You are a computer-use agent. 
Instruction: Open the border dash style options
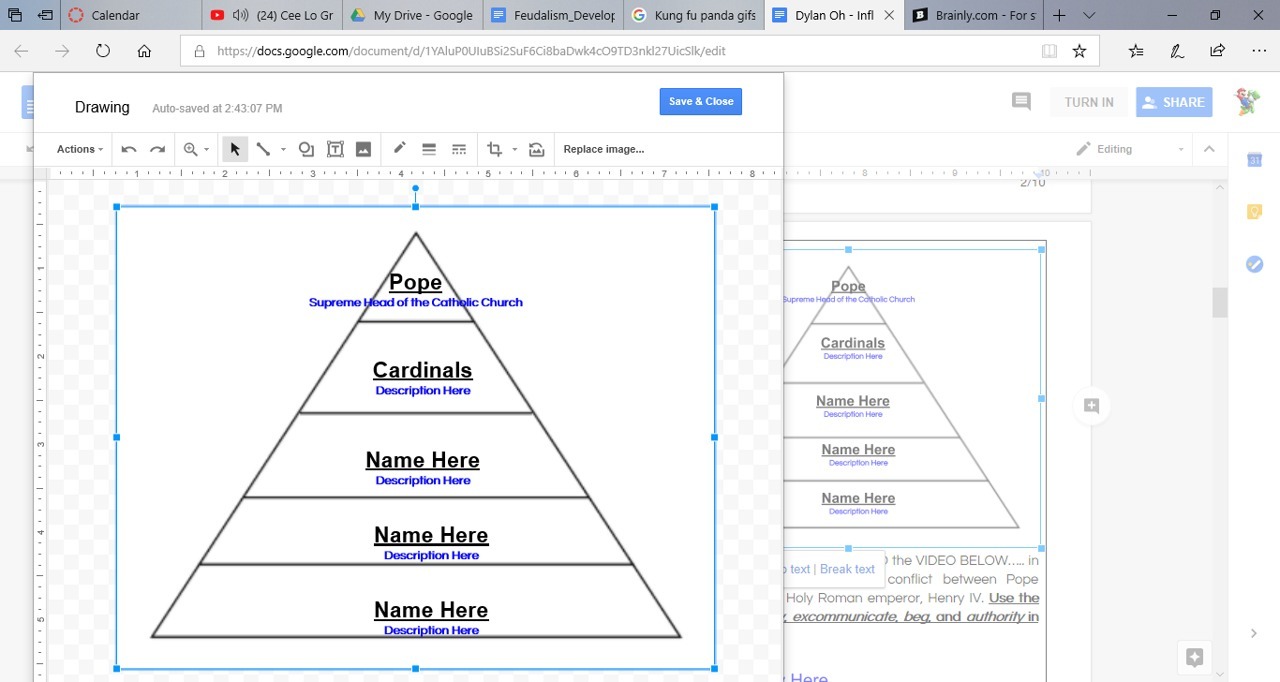click(x=459, y=149)
